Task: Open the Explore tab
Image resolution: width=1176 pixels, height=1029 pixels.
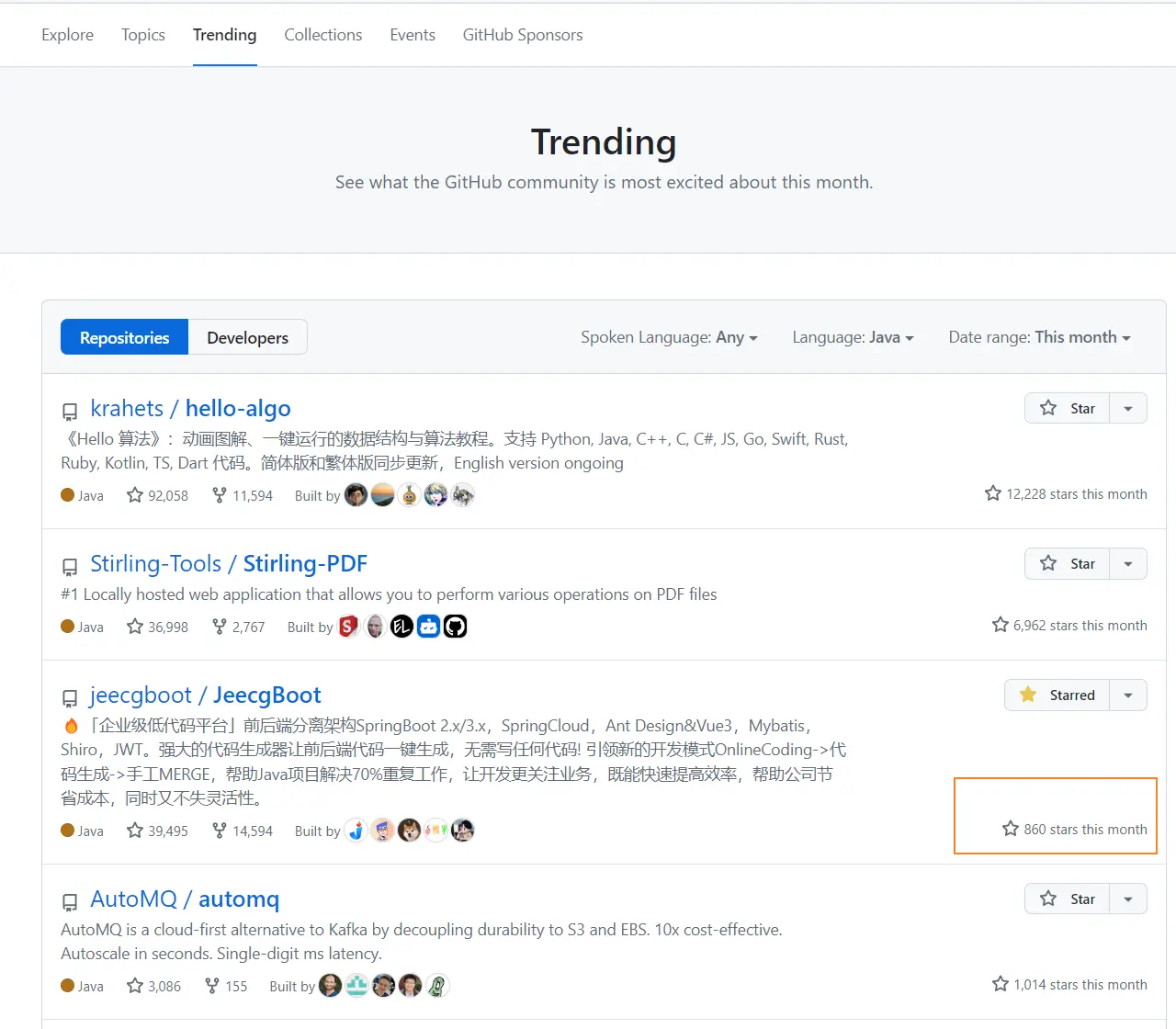Action: point(67,35)
